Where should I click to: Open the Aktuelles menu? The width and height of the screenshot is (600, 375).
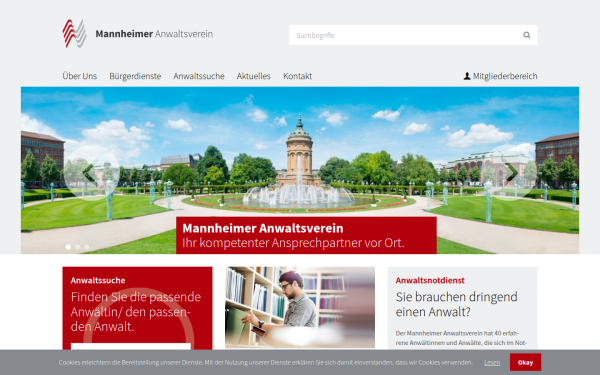[x=254, y=76]
